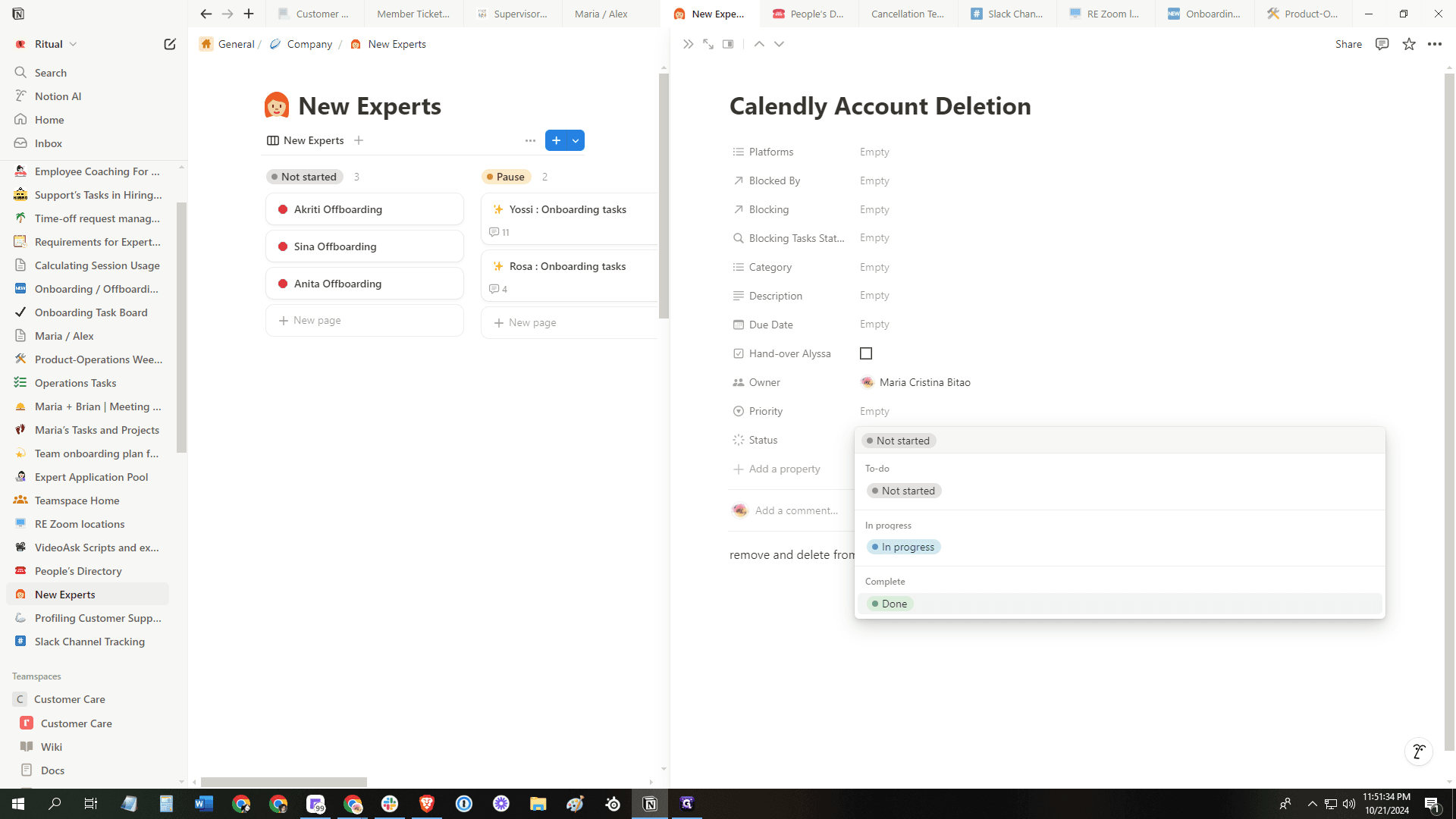Image resolution: width=1456 pixels, height=819 pixels.
Task: Click the blue New plus button
Action: click(556, 140)
